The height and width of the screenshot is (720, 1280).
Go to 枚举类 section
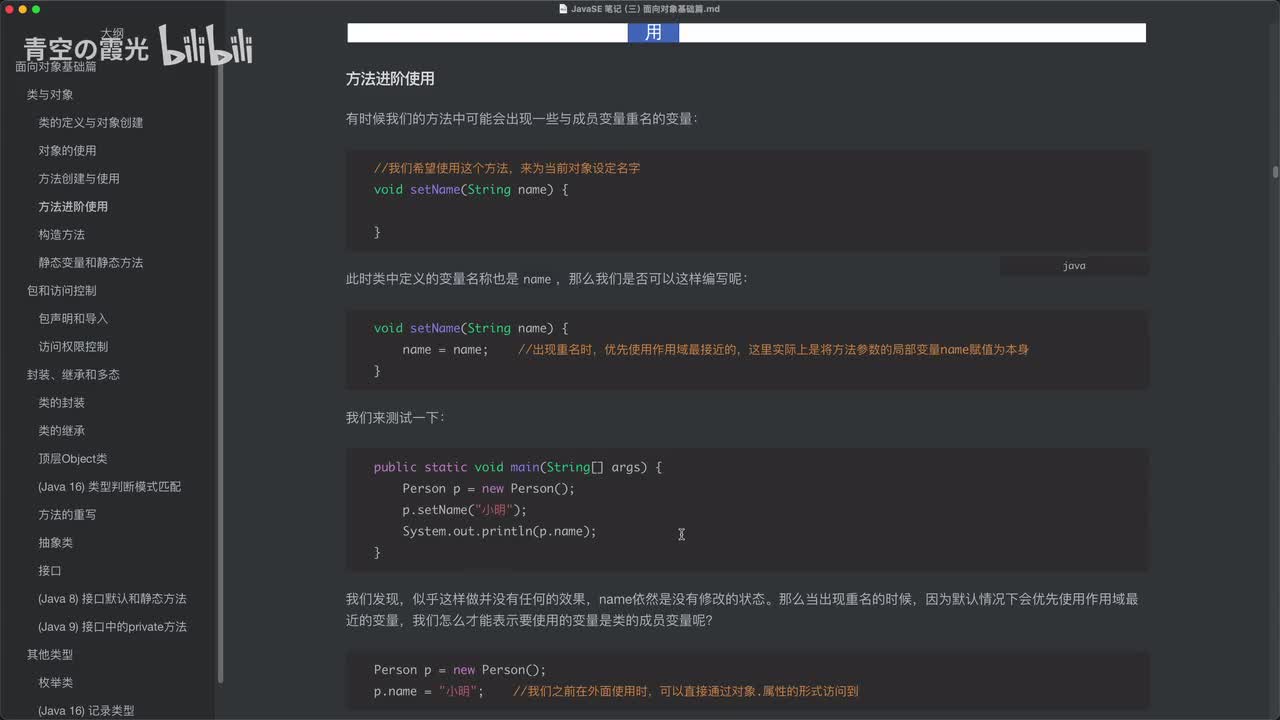pyautogui.click(x=55, y=683)
